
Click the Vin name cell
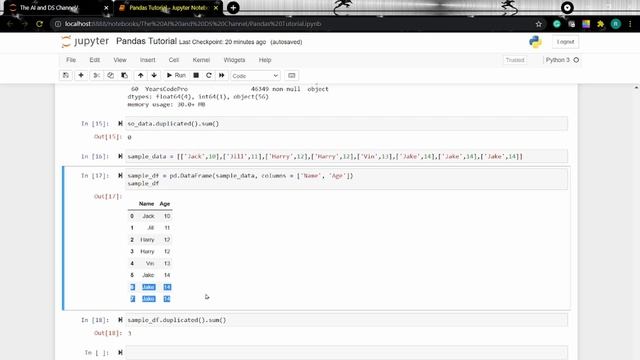[150, 263]
